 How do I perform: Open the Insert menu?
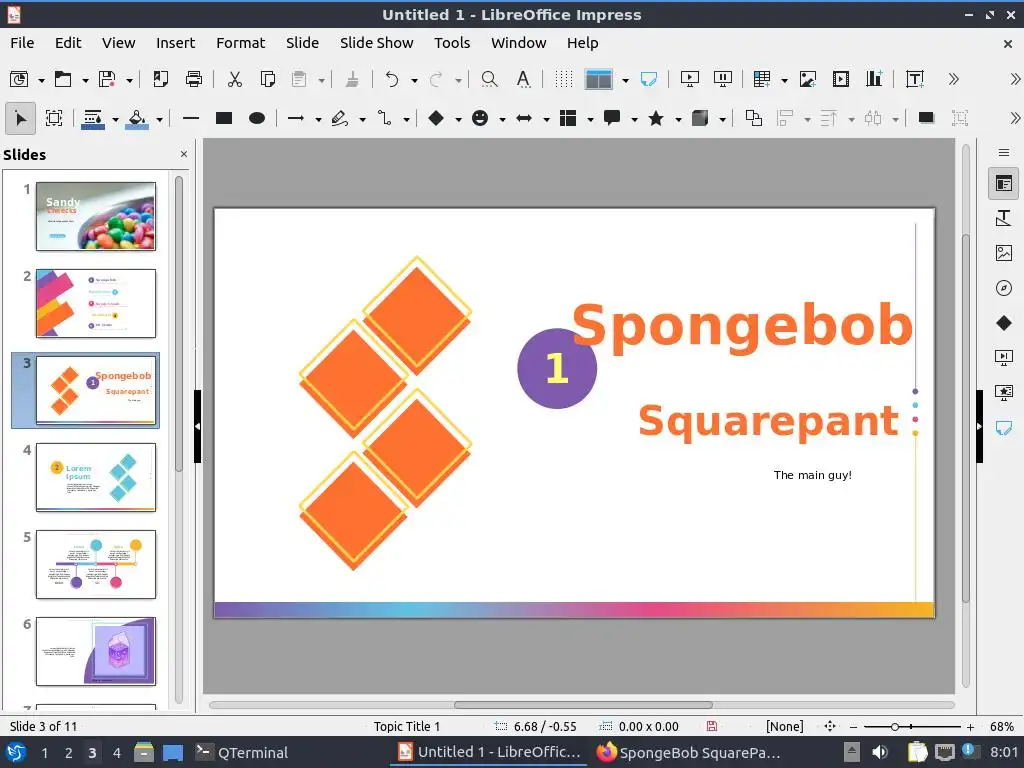(x=175, y=43)
